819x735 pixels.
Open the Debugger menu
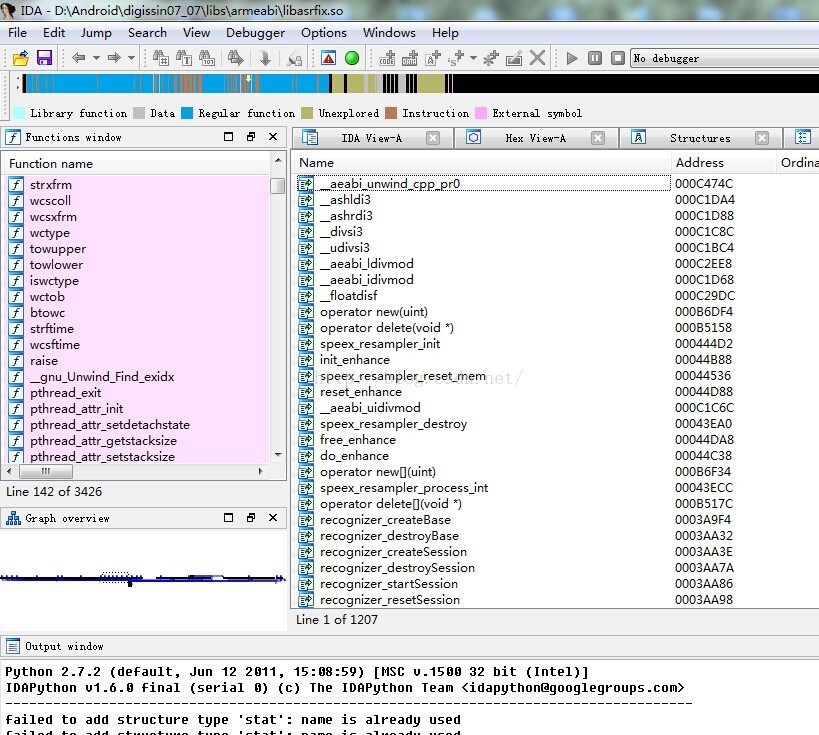coord(255,33)
